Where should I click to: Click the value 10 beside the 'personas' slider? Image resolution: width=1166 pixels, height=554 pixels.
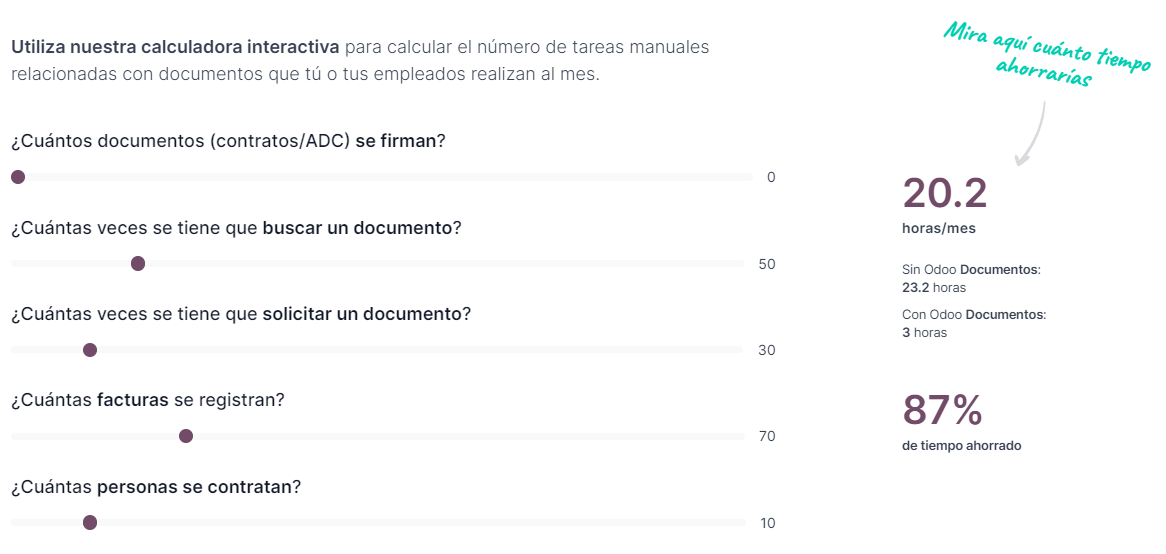click(x=767, y=523)
